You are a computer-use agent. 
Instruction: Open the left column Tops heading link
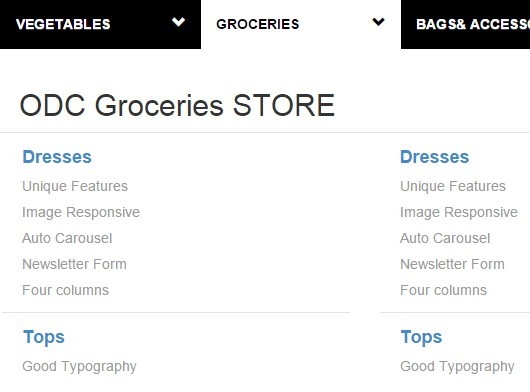click(x=44, y=337)
